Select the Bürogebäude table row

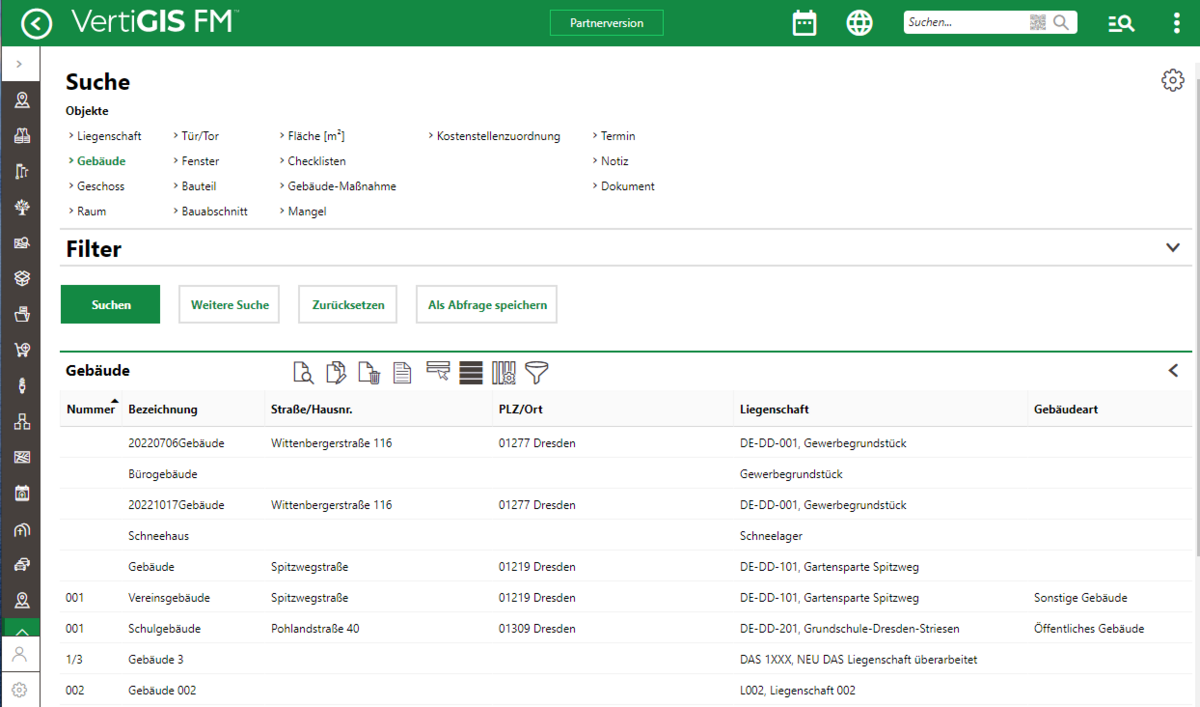coord(626,474)
